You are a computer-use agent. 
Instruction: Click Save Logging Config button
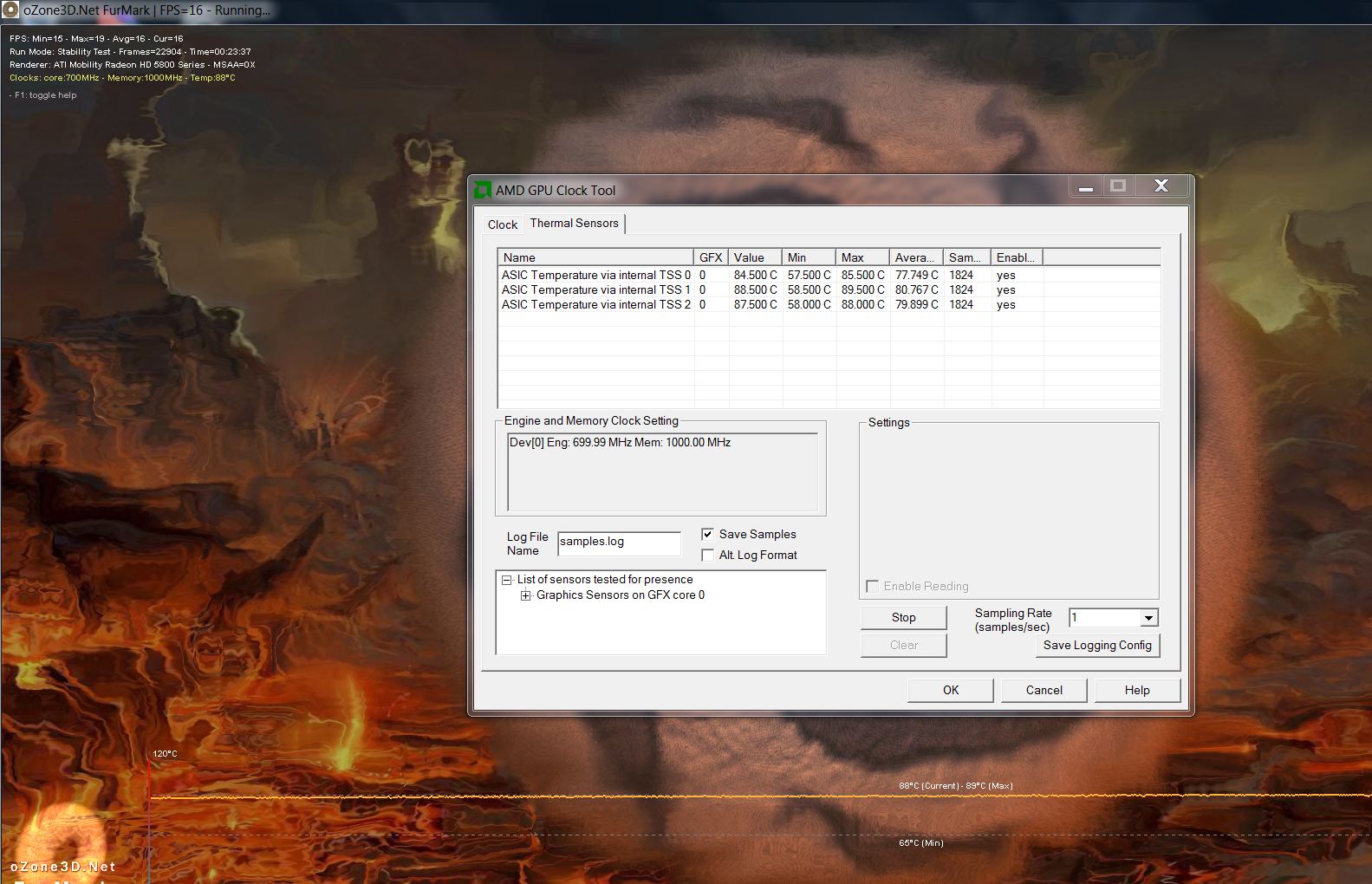coord(1097,645)
